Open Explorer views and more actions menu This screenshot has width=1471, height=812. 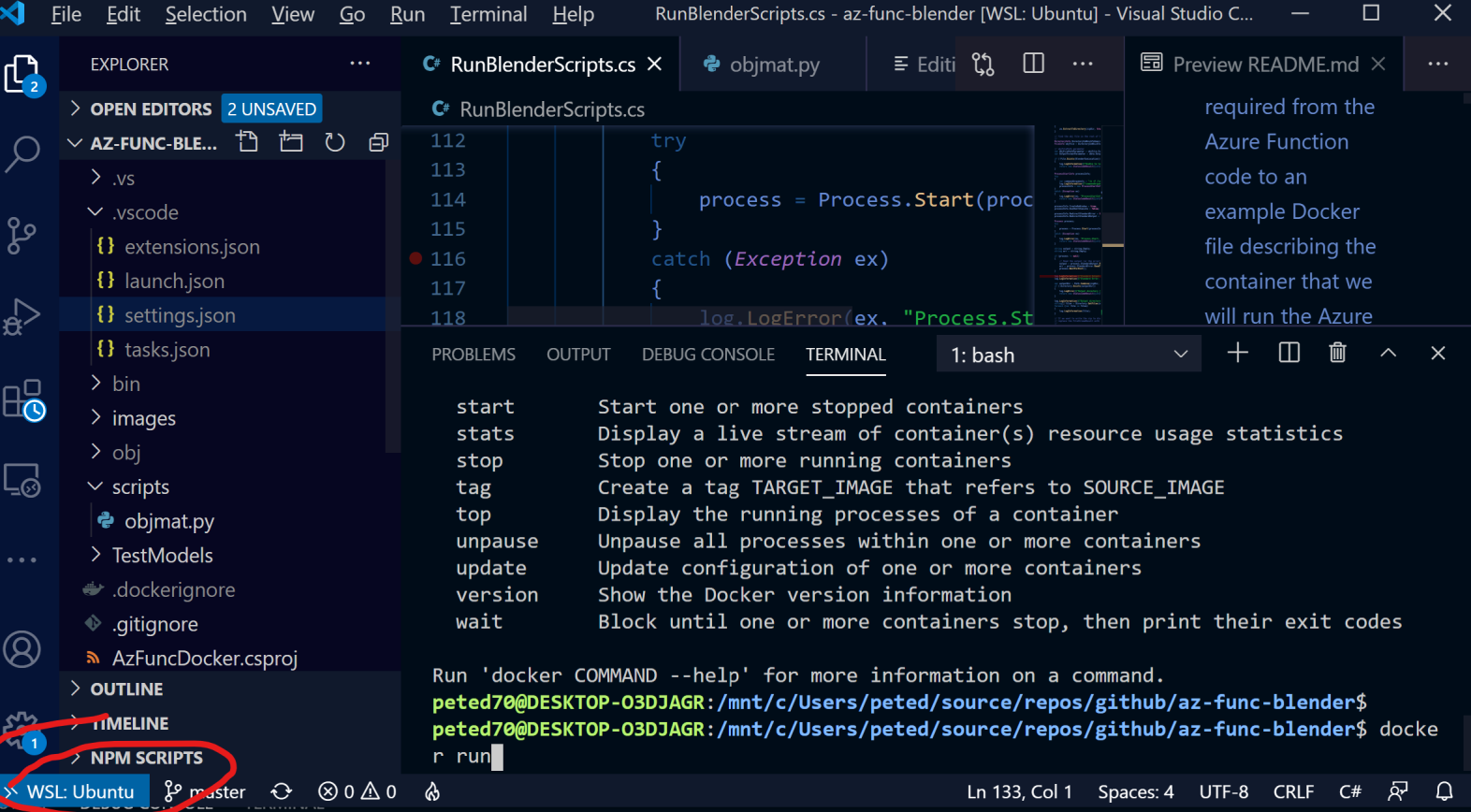point(360,64)
